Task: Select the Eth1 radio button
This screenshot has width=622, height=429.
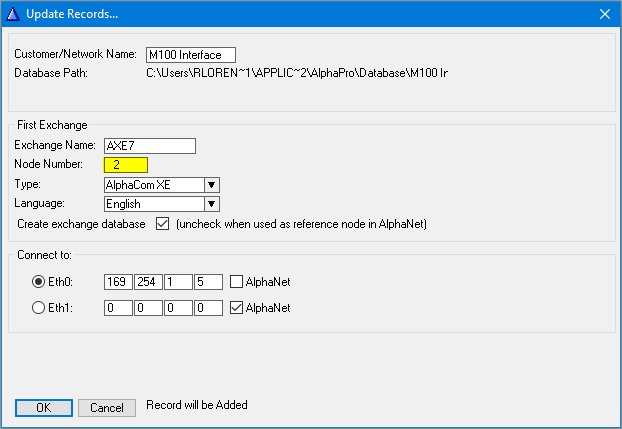Action: pos(38,308)
